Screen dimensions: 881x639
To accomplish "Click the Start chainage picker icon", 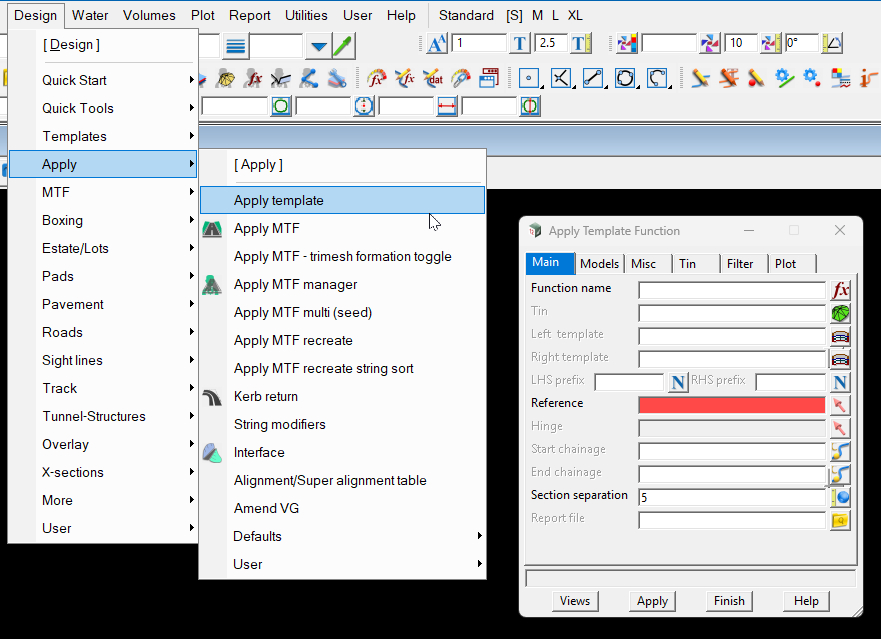I will click(x=840, y=451).
